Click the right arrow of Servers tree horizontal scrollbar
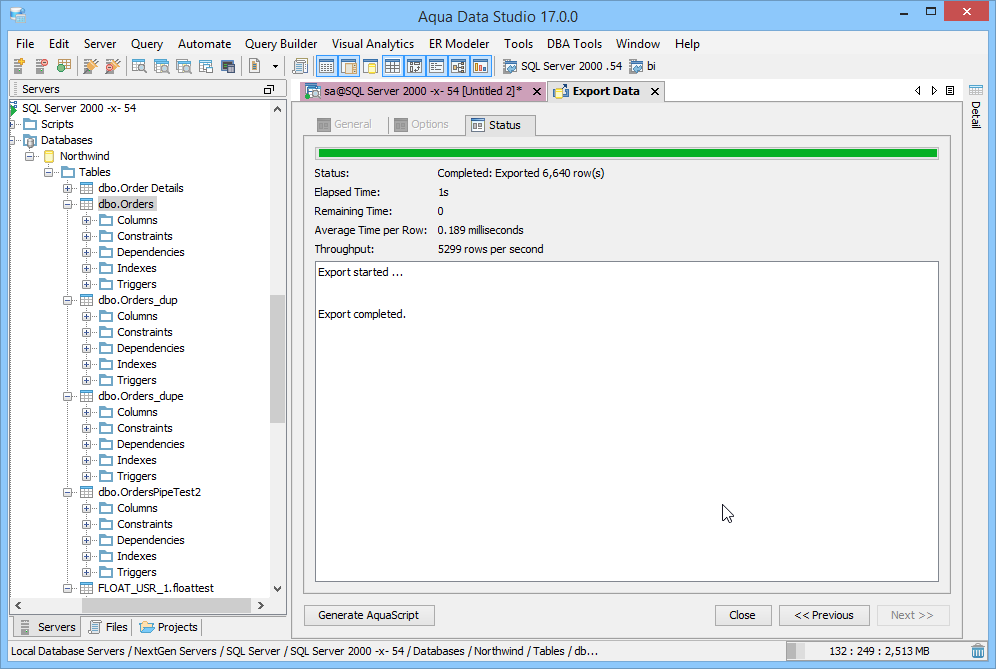 pyautogui.click(x=260, y=605)
